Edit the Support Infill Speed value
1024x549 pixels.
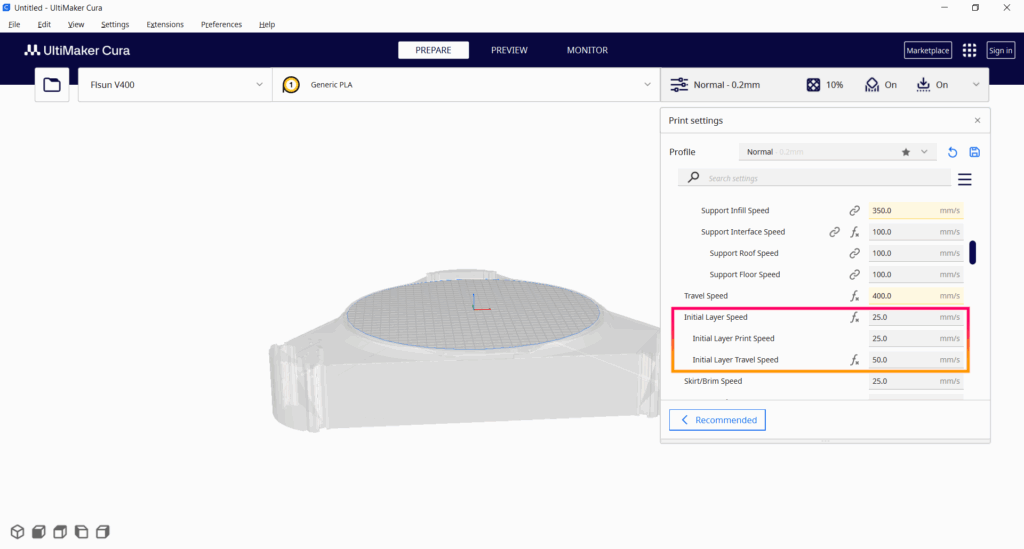pyautogui.click(x=916, y=211)
